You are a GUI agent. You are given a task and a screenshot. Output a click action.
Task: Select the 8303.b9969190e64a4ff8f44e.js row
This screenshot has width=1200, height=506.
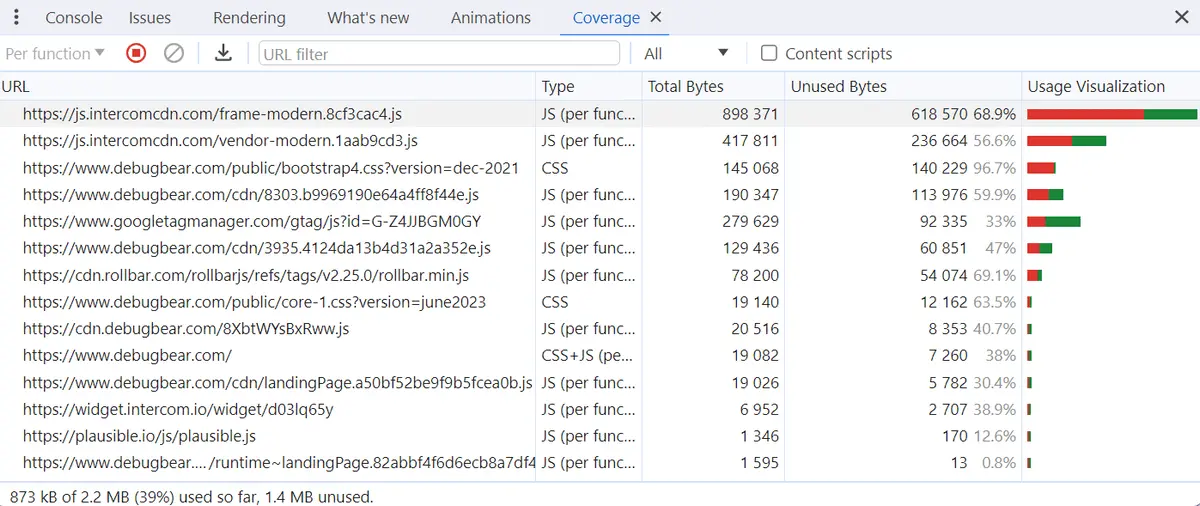[600, 194]
